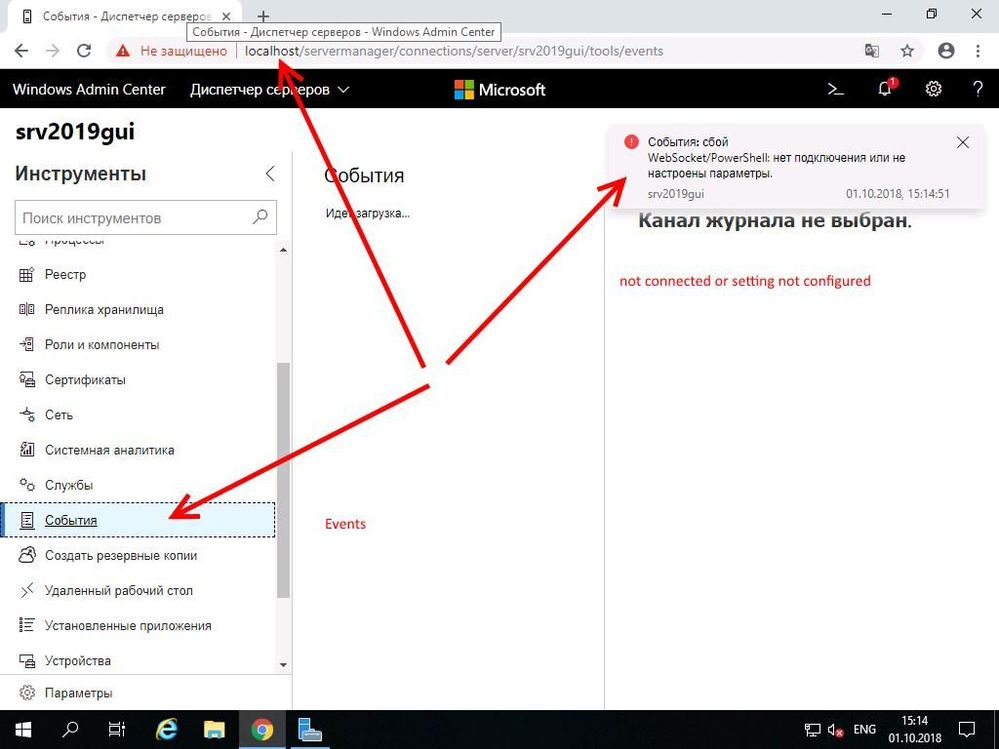Click the network icon in system tray
999x749 pixels.
[812, 731]
